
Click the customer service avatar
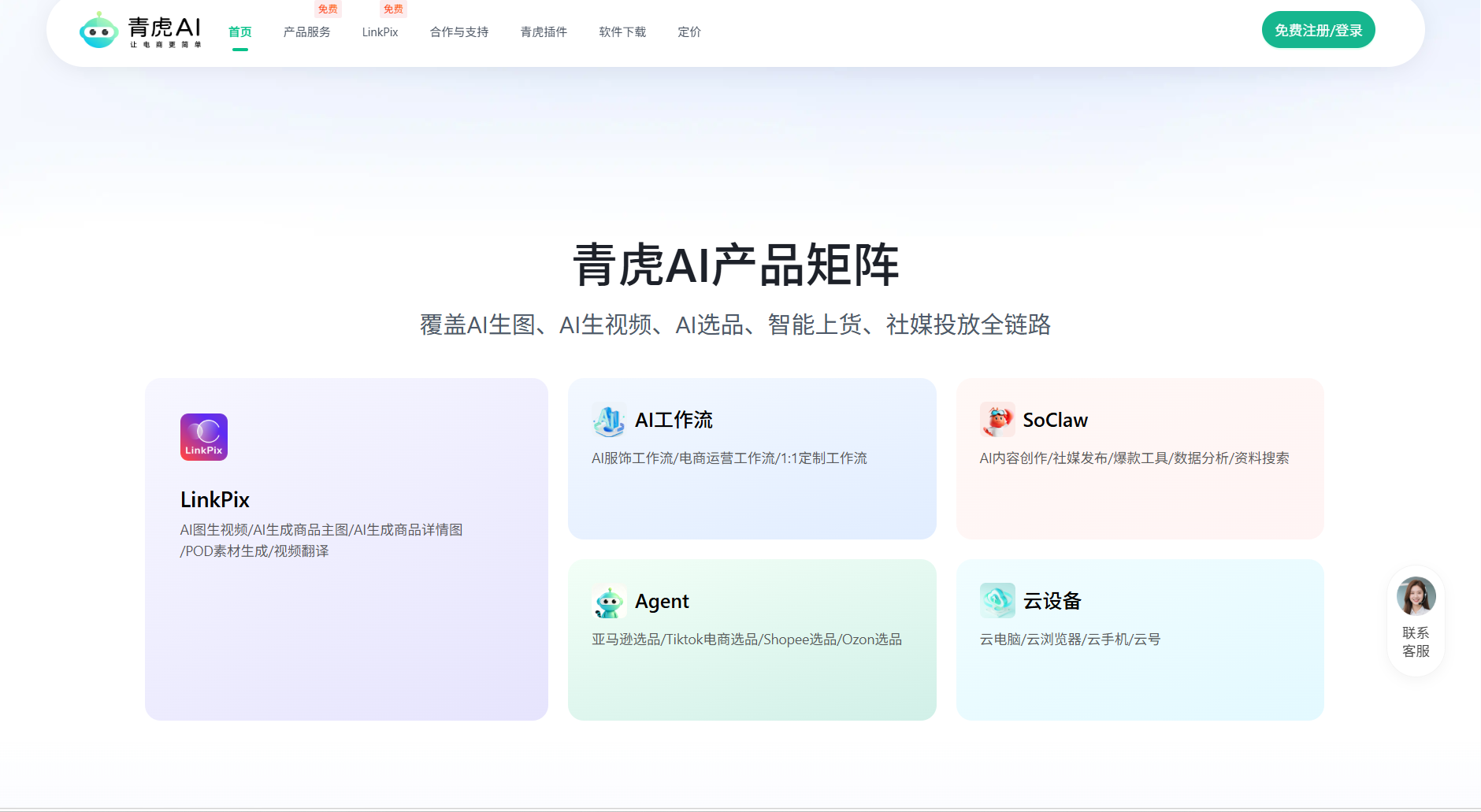point(1416,596)
